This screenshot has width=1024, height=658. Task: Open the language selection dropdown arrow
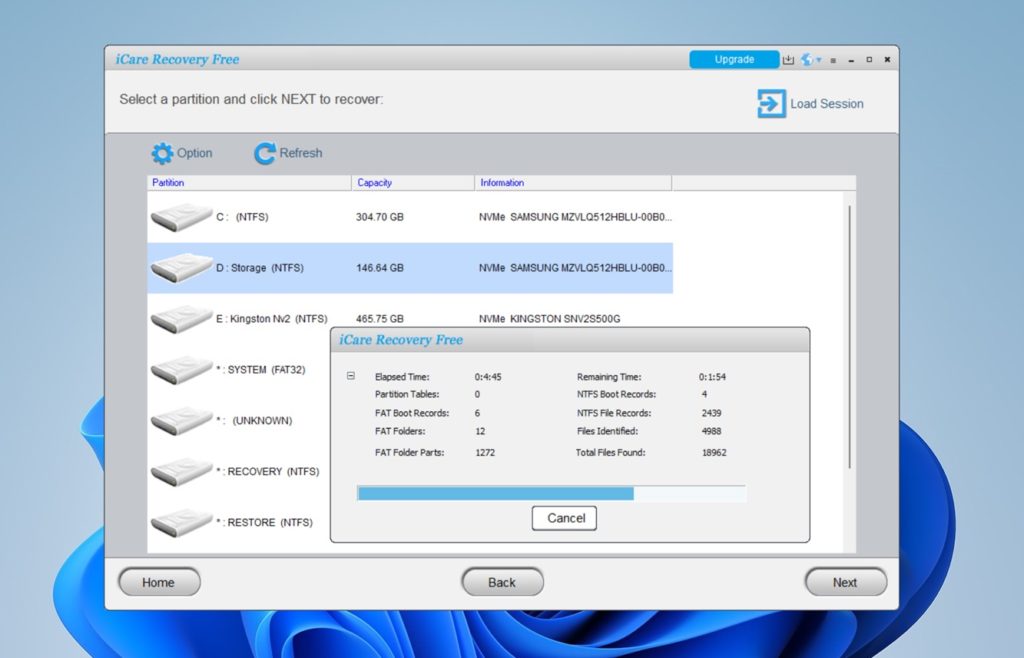(x=819, y=59)
